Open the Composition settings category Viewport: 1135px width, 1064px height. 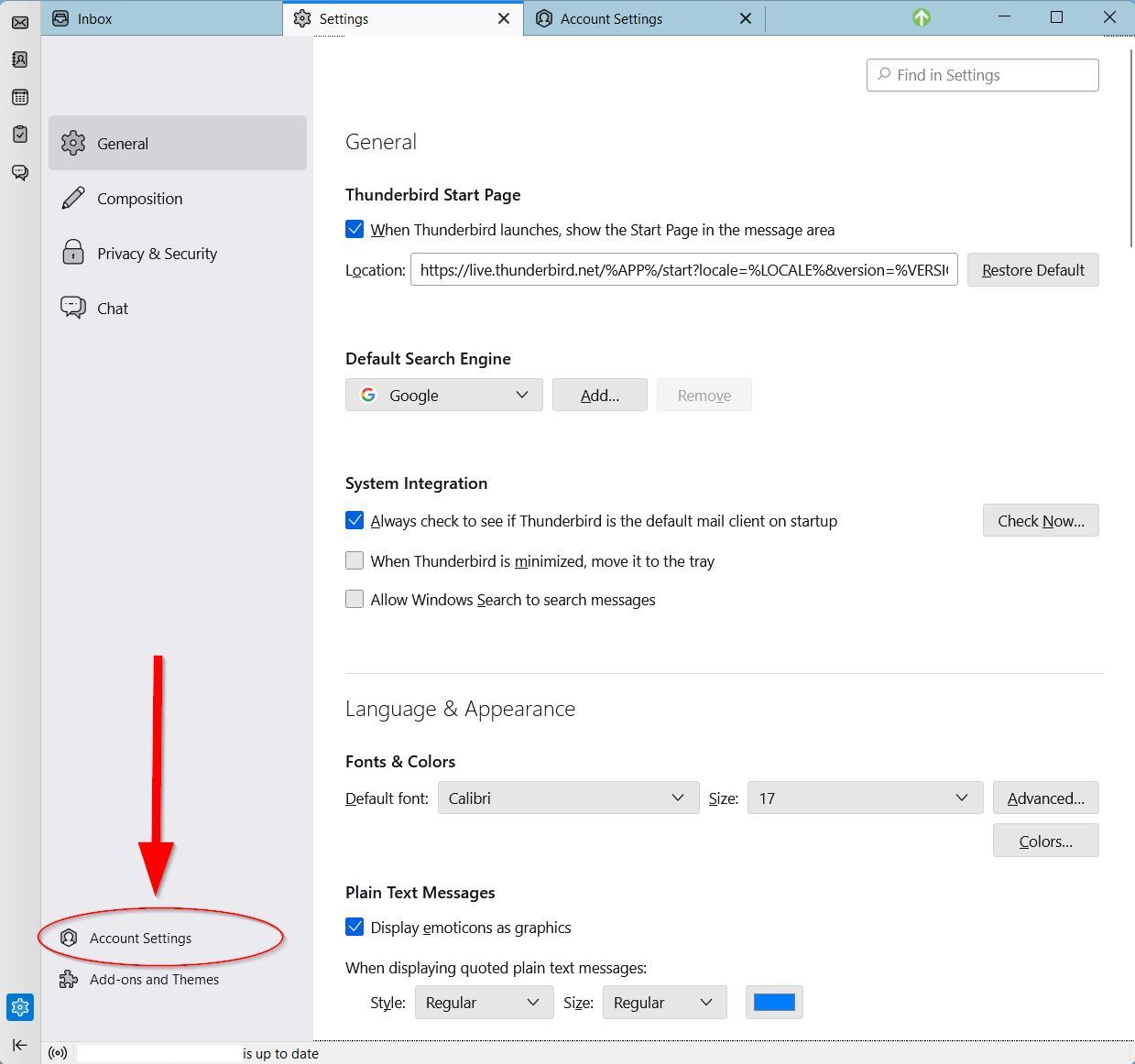[x=178, y=198]
